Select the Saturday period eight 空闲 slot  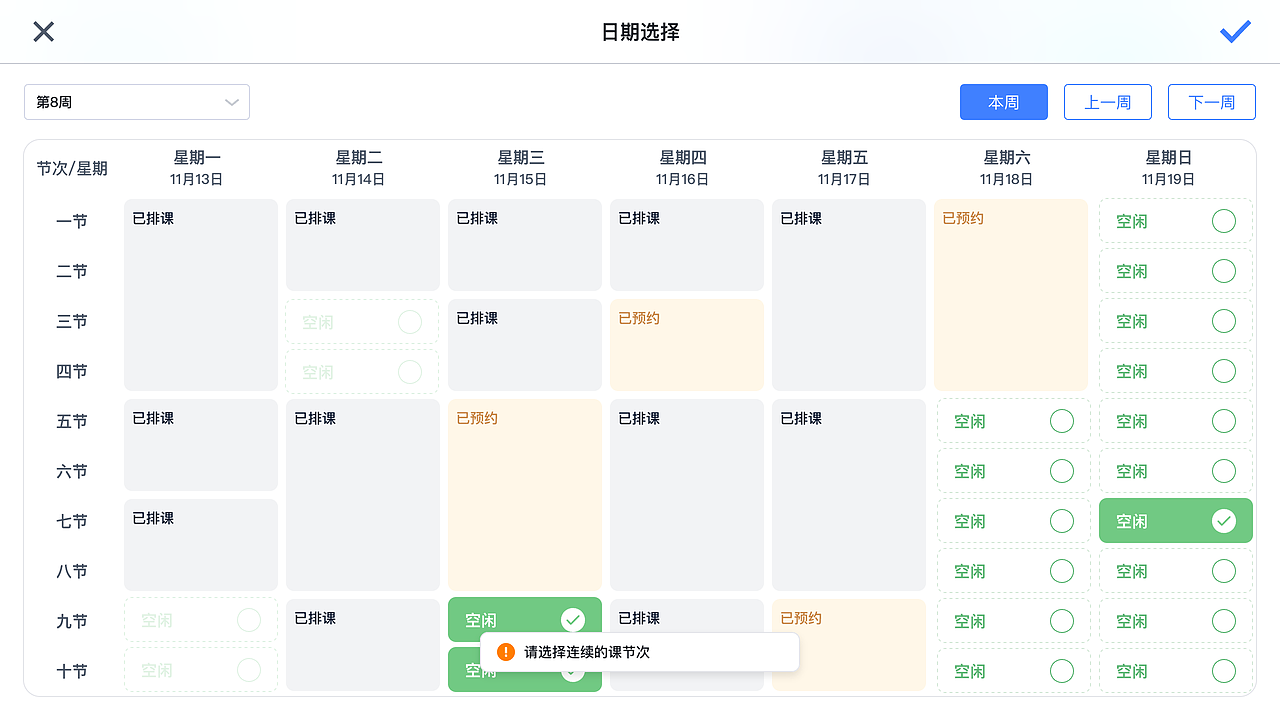pyautogui.click(x=1013, y=570)
